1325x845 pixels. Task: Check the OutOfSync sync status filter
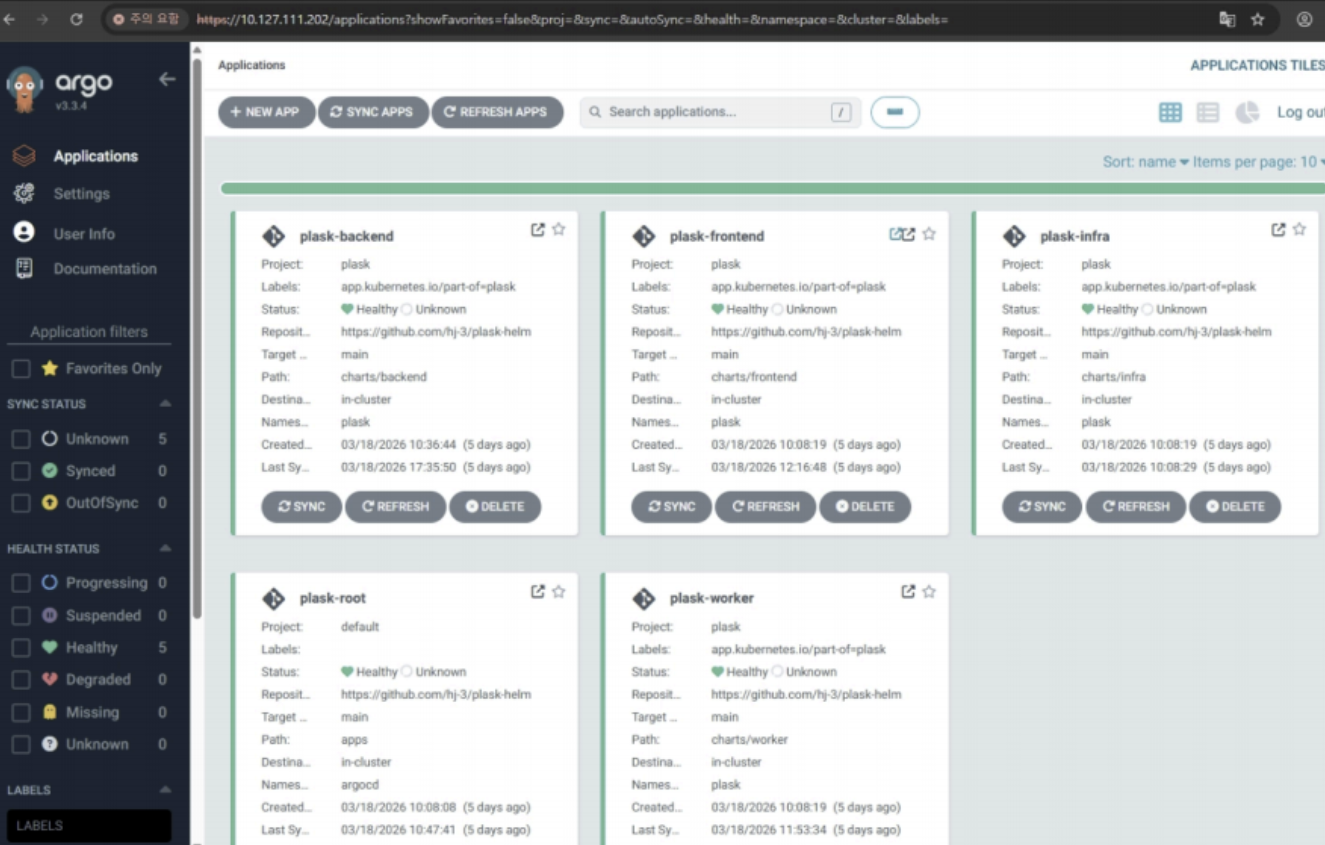20,503
